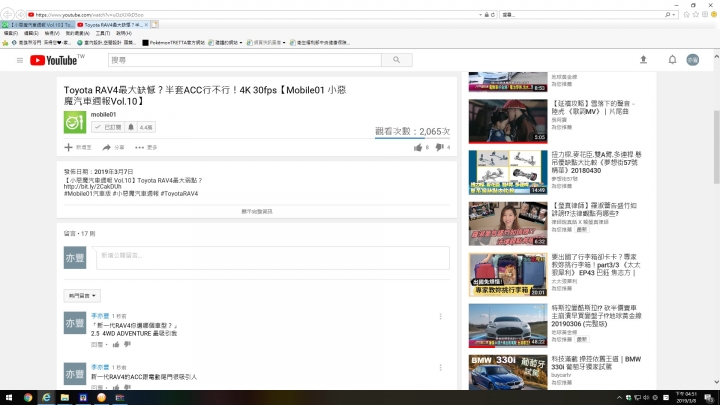720x405 pixels.
Task: Expand the web slice gallery favorites dropdown
Action: coord(284,43)
